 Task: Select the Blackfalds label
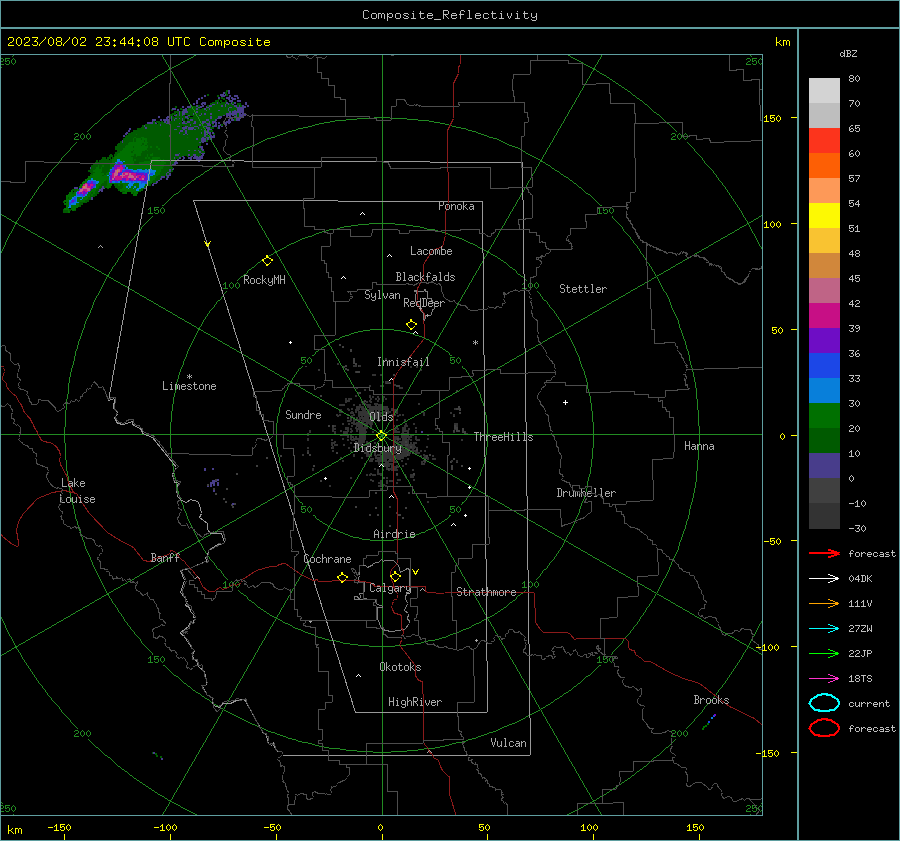point(425,277)
